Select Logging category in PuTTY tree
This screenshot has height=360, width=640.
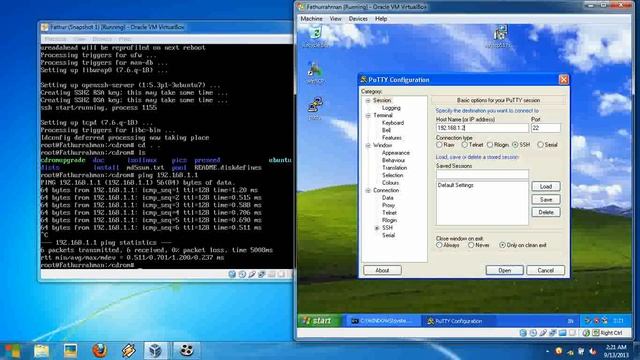pyautogui.click(x=391, y=108)
